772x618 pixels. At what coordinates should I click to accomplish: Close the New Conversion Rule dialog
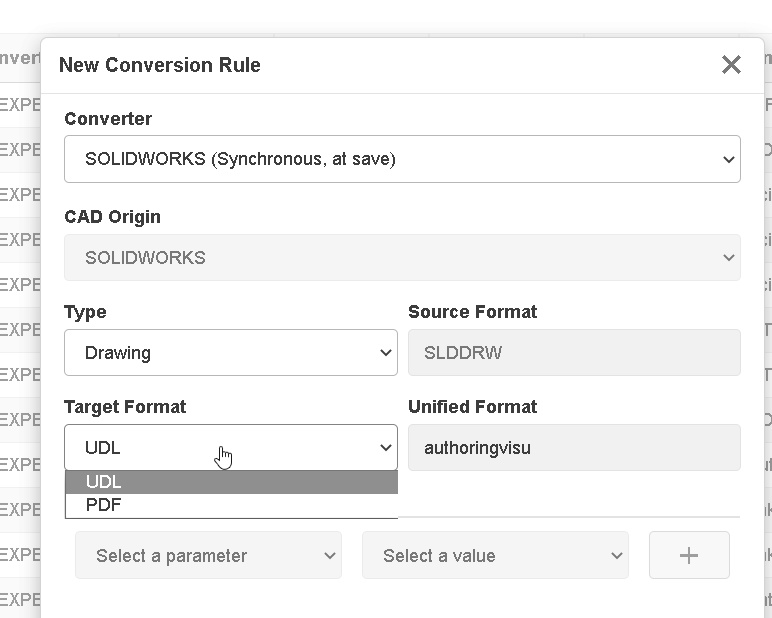pyautogui.click(x=731, y=65)
